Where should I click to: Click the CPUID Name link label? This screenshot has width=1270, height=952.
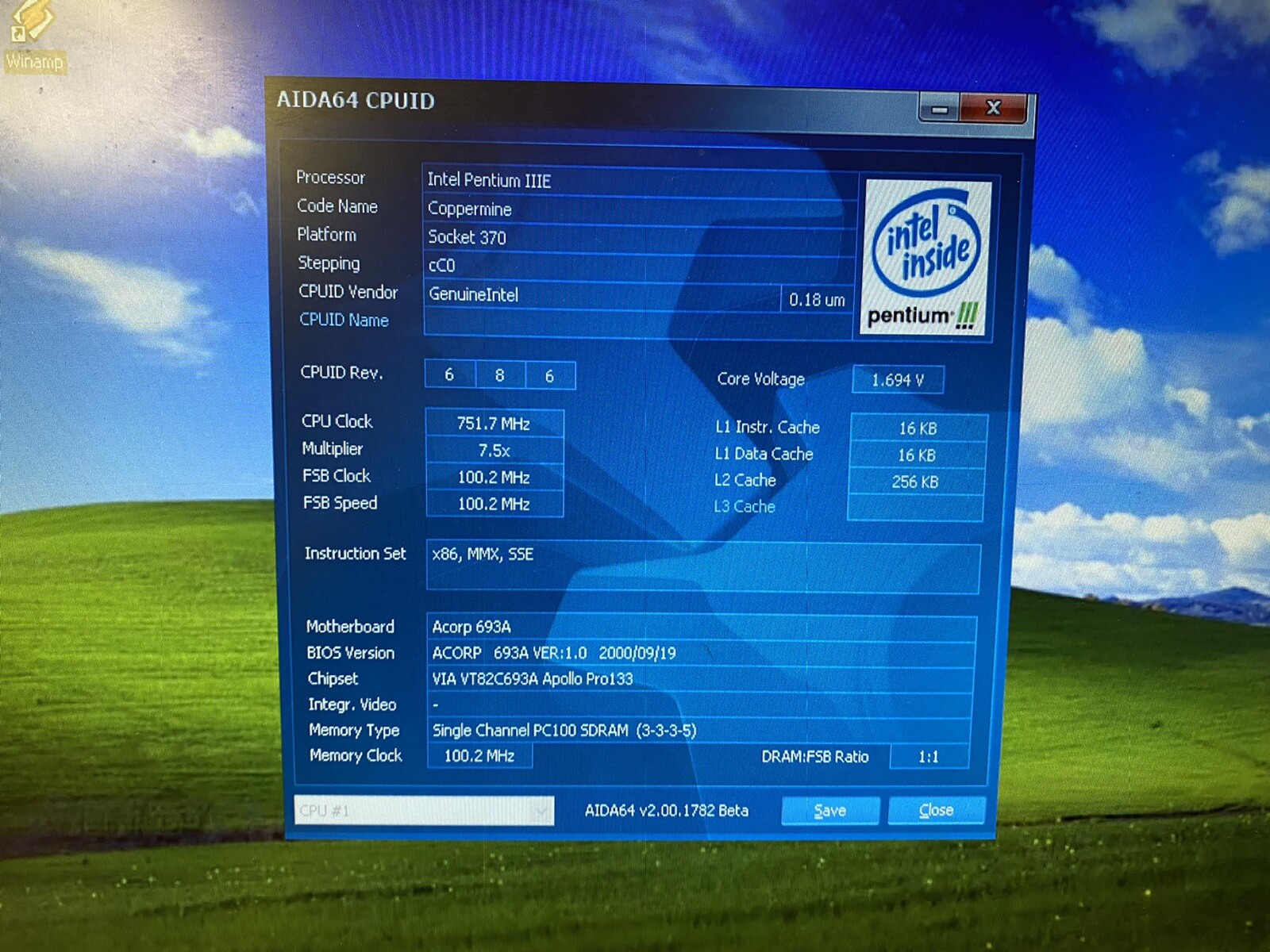(344, 320)
